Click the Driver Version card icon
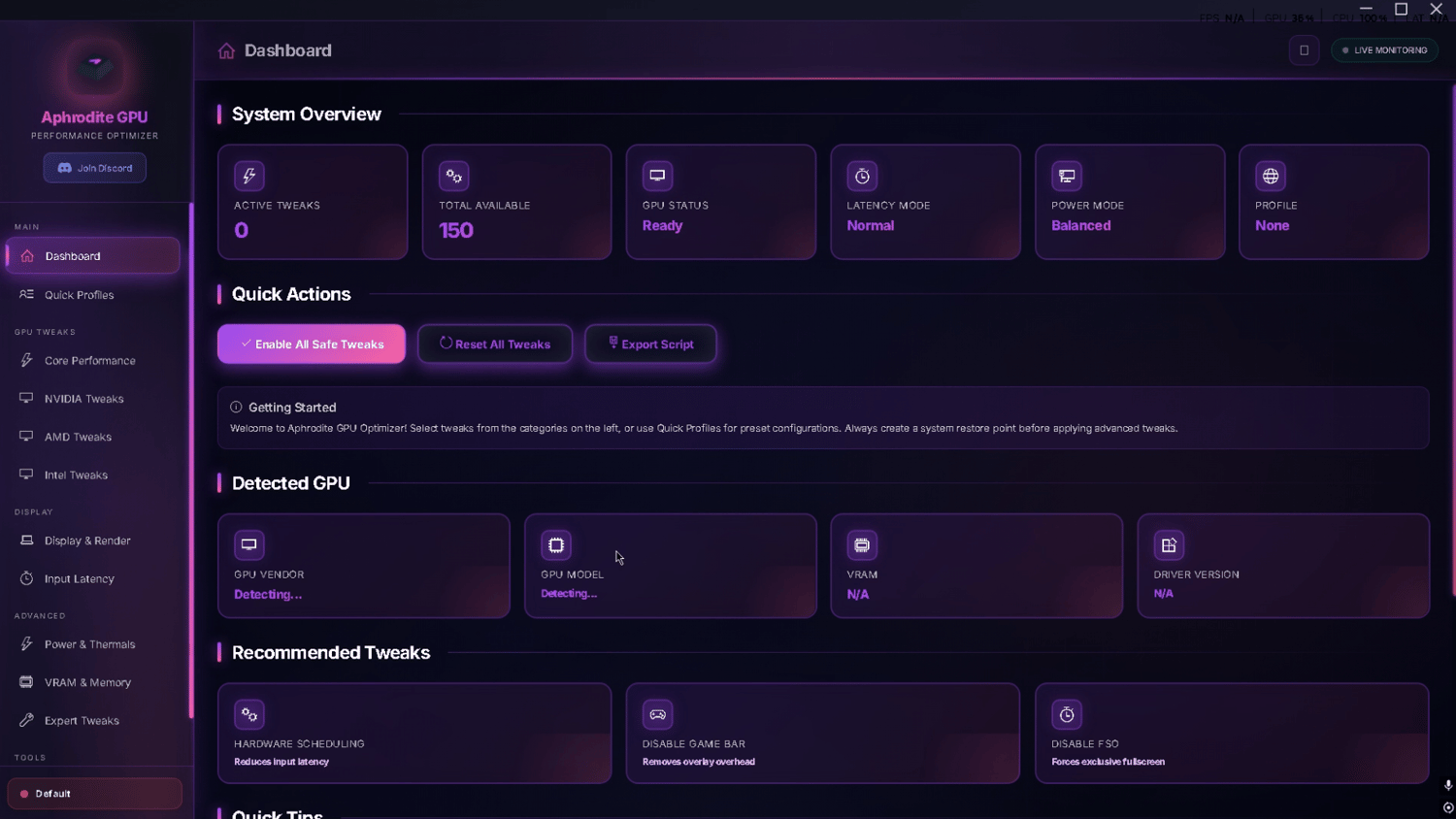This screenshot has height=819, width=1456. click(x=1169, y=544)
